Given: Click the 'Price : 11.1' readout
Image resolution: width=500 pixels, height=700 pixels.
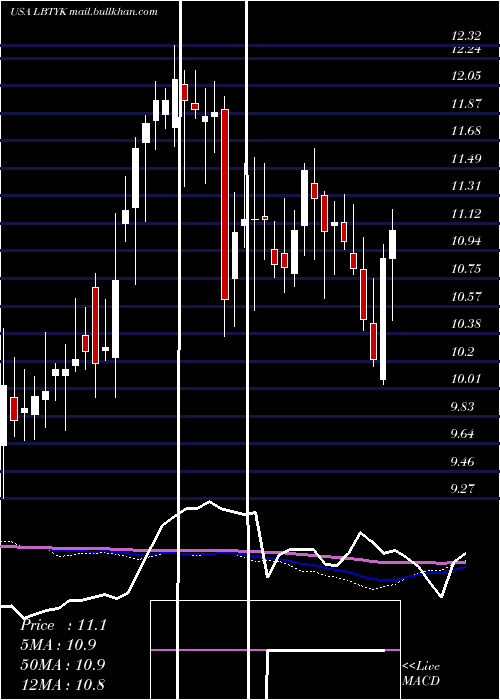Looking at the screenshot, I should pos(64,625).
